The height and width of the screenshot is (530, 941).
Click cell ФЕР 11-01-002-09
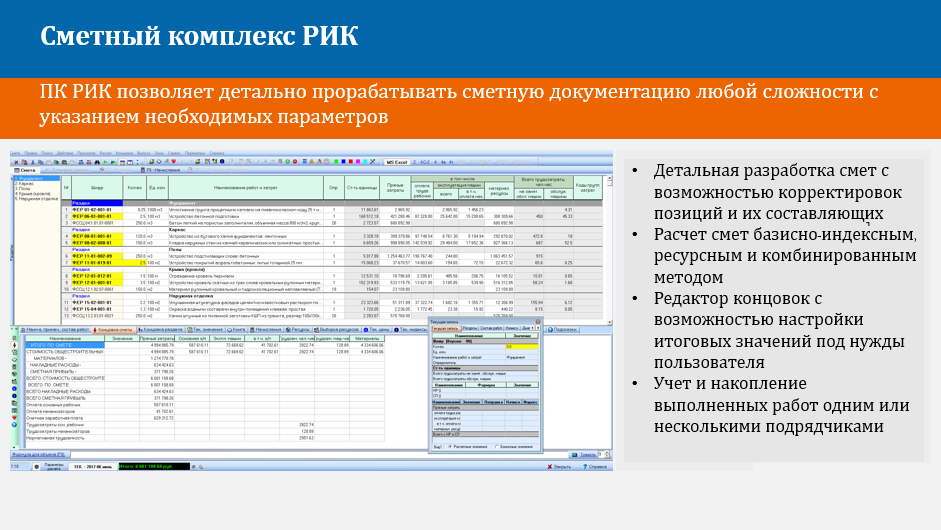click(x=97, y=256)
